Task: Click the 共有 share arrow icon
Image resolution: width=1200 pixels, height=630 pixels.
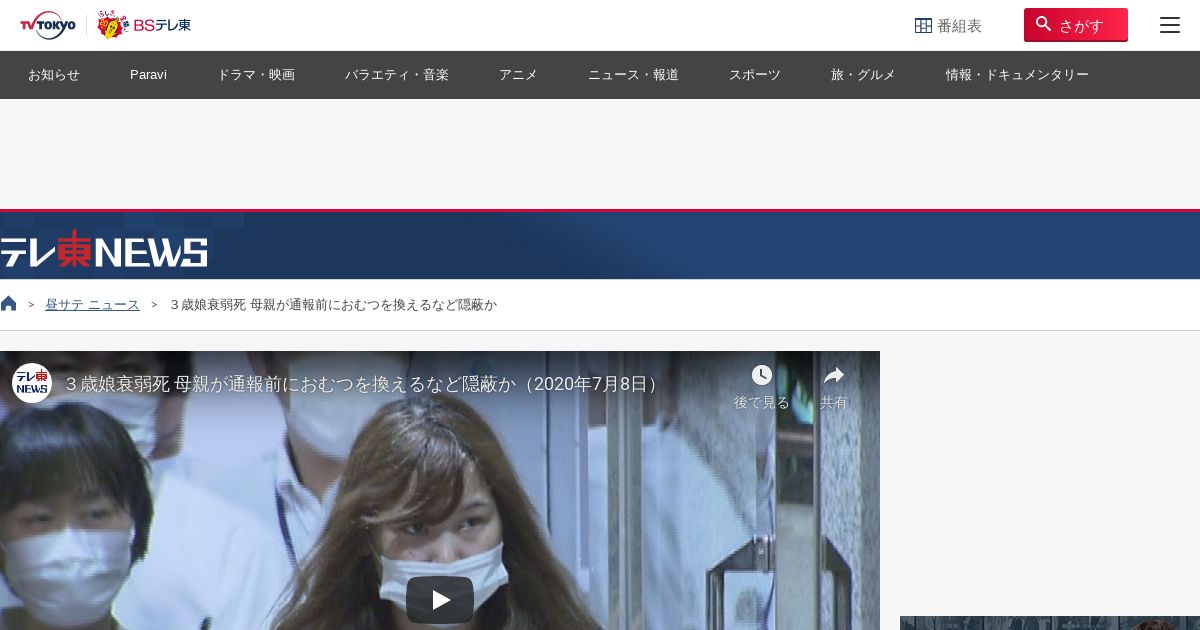Action: point(834,375)
